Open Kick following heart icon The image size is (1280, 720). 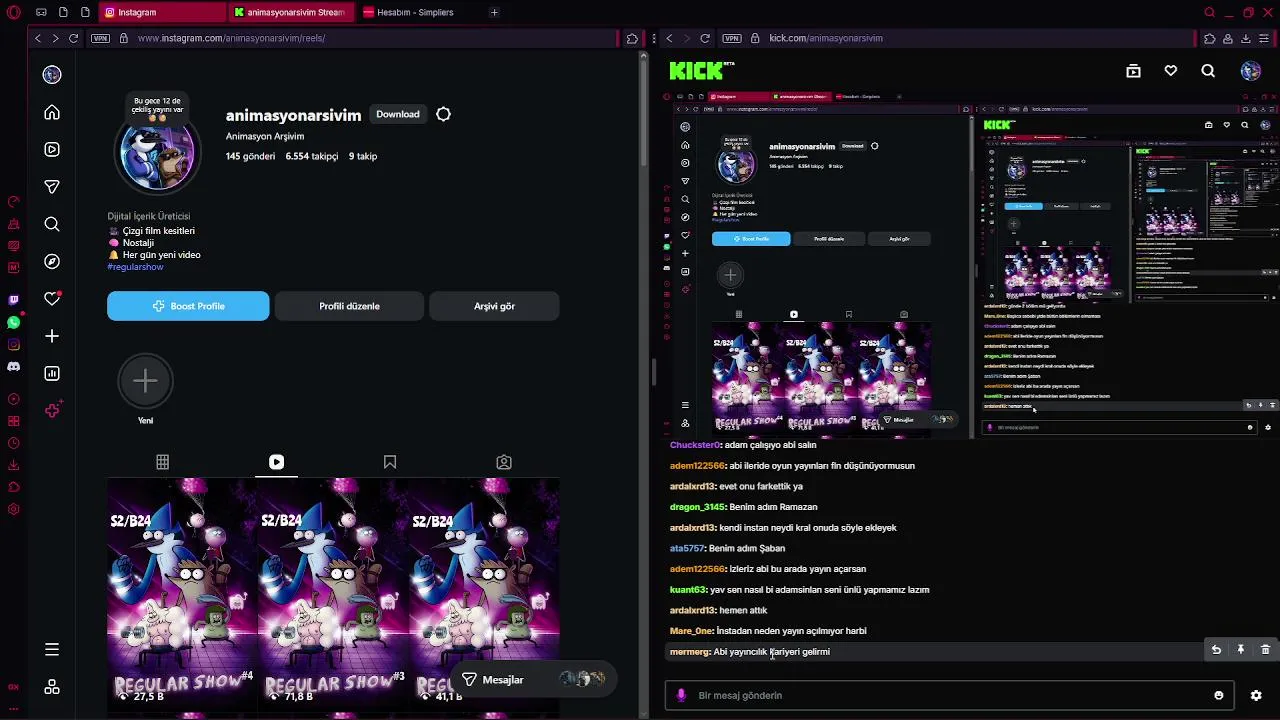pyautogui.click(x=1170, y=71)
